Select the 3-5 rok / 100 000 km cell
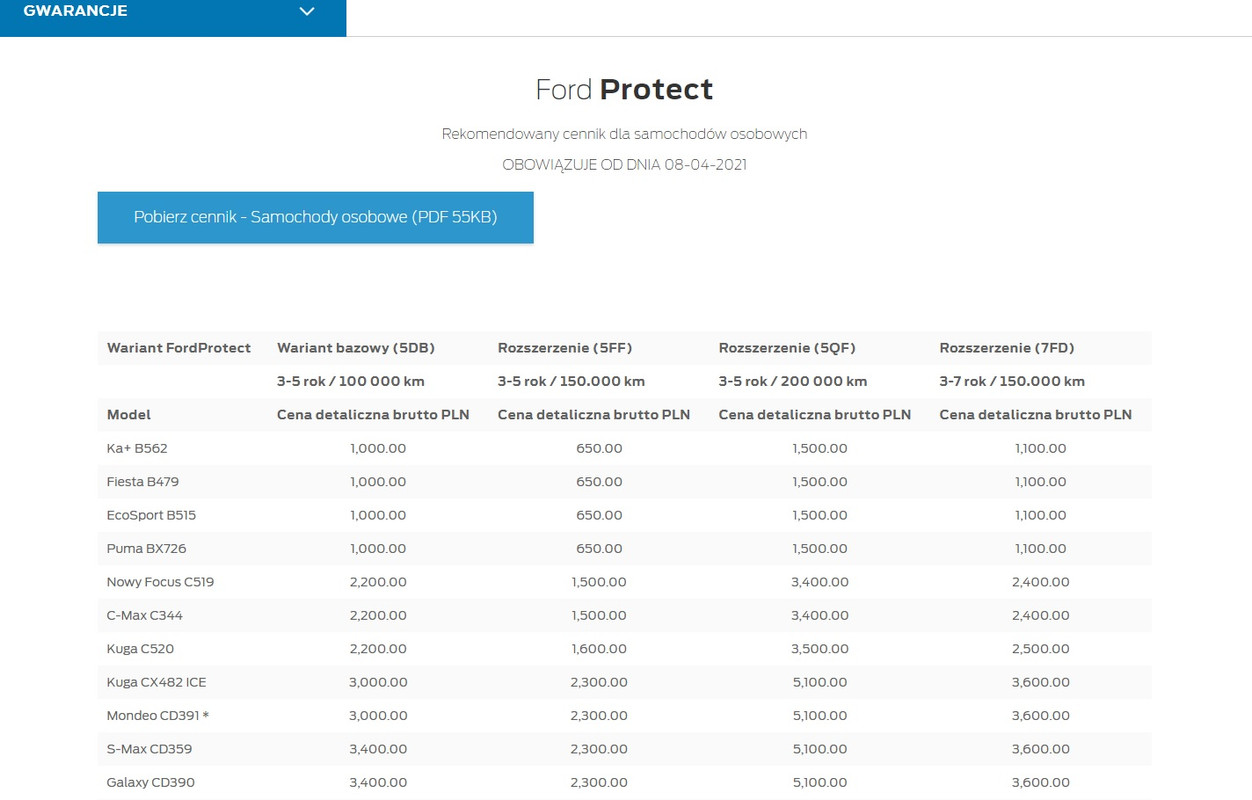Viewport: 1252px width, 800px height. point(350,381)
